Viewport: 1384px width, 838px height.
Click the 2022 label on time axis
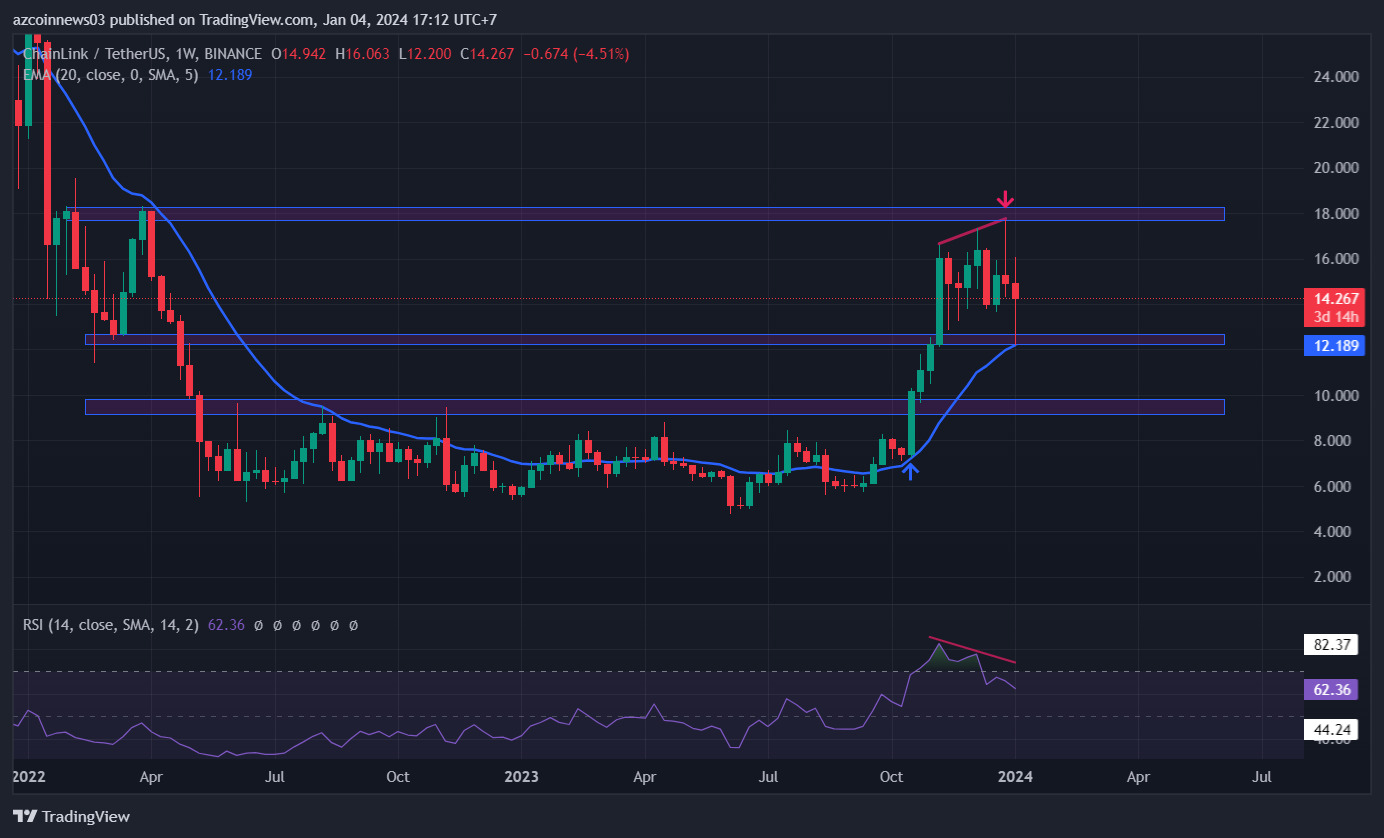tap(27, 776)
